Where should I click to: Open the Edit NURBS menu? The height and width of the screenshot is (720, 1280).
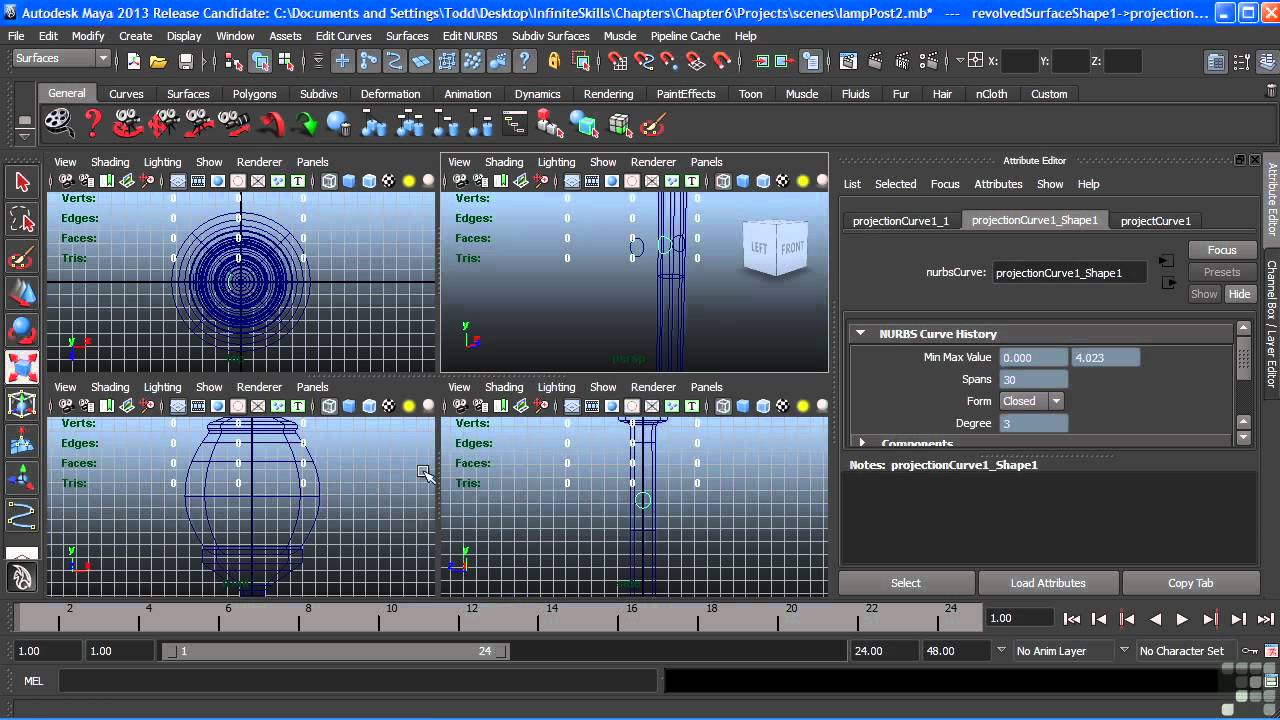coord(470,36)
